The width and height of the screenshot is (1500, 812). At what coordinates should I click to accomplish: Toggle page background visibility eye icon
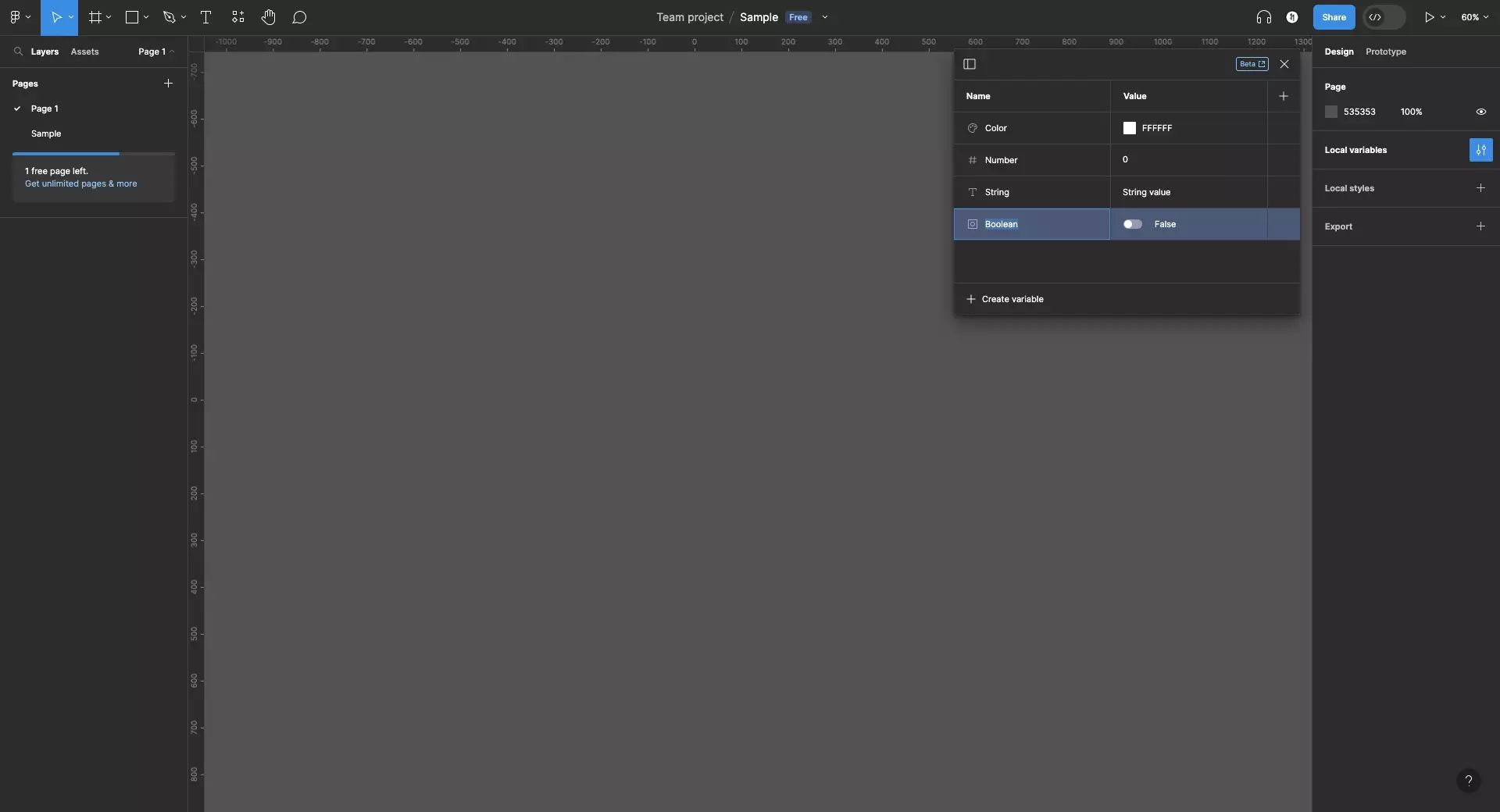(1481, 112)
